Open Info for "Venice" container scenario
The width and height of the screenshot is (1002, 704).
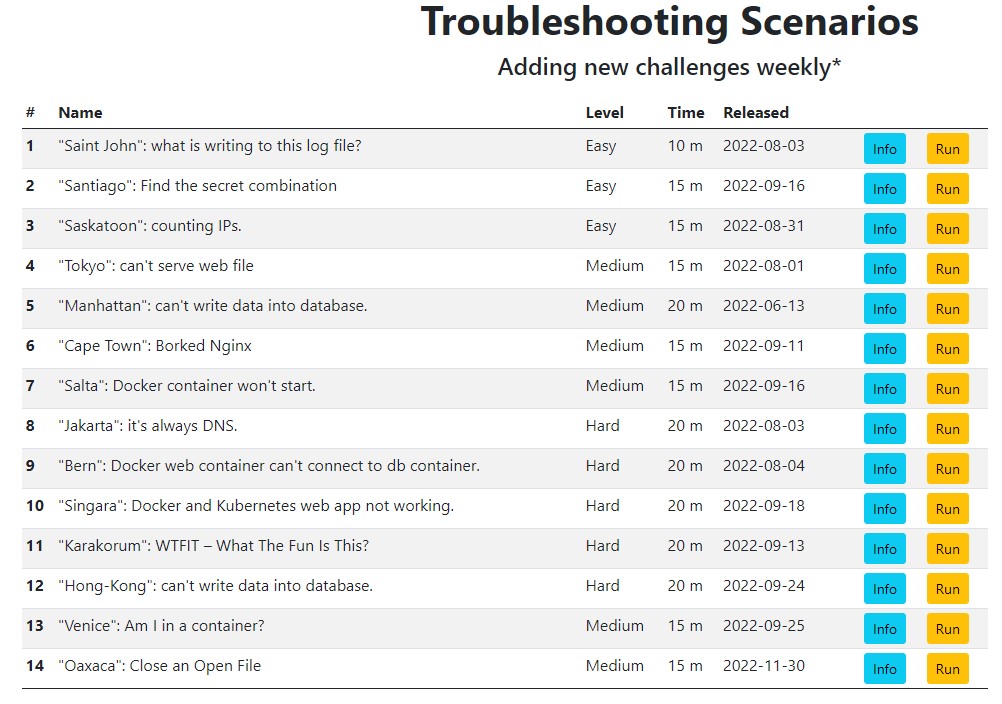click(884, 629)
